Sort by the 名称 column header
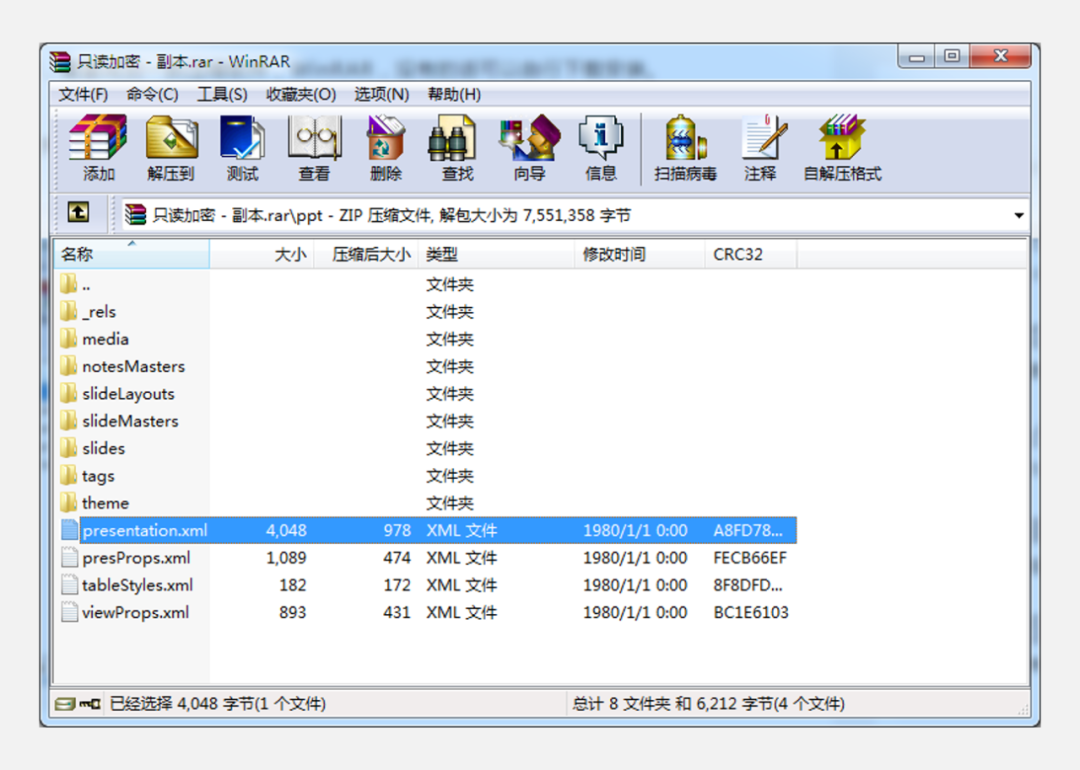This screenshot has width=1080, height=770. (x=132, y=254)
